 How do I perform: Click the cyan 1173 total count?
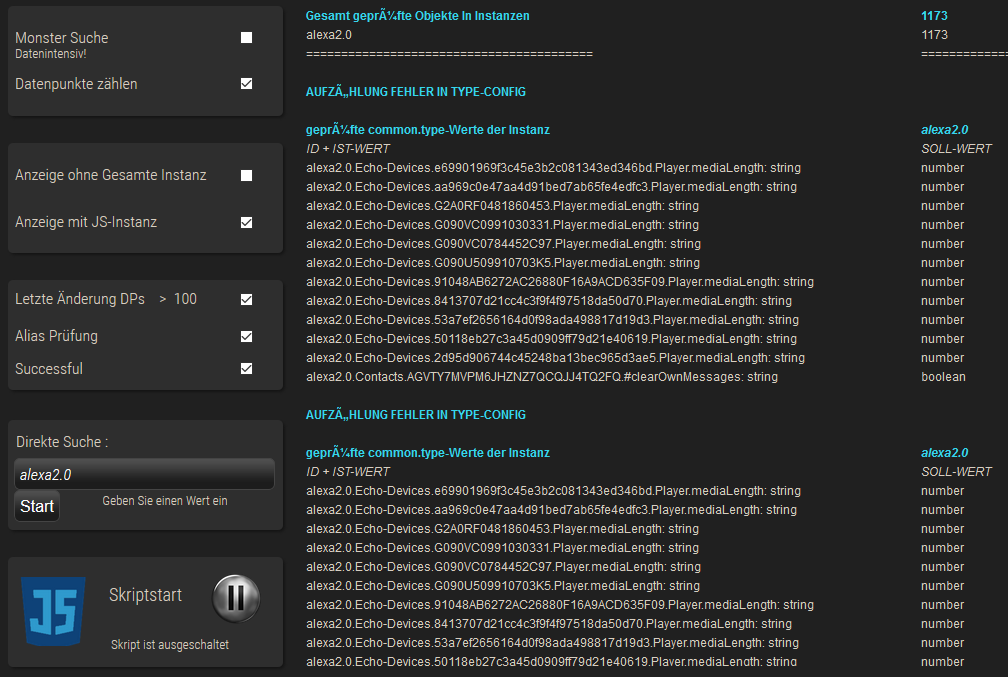pyautogui.click(x=934, y=16)
